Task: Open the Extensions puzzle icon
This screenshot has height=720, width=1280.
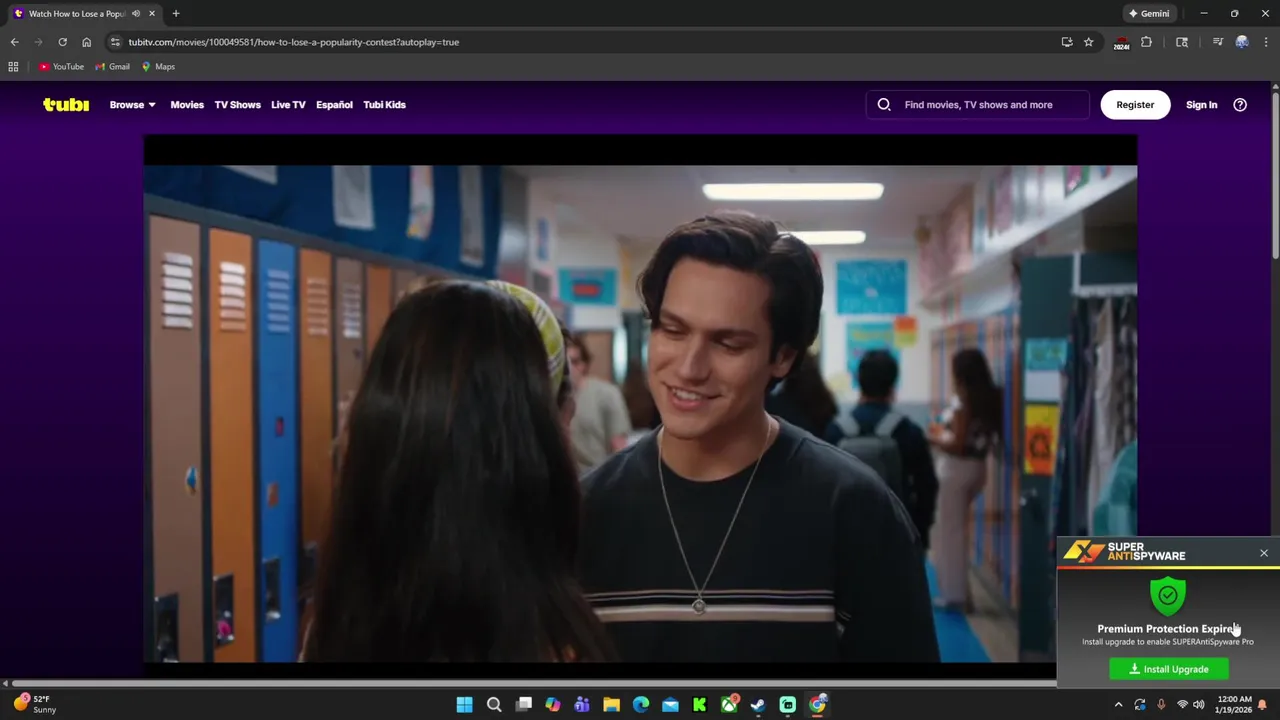Action: pyautogui.click(x=1147, y=42)
